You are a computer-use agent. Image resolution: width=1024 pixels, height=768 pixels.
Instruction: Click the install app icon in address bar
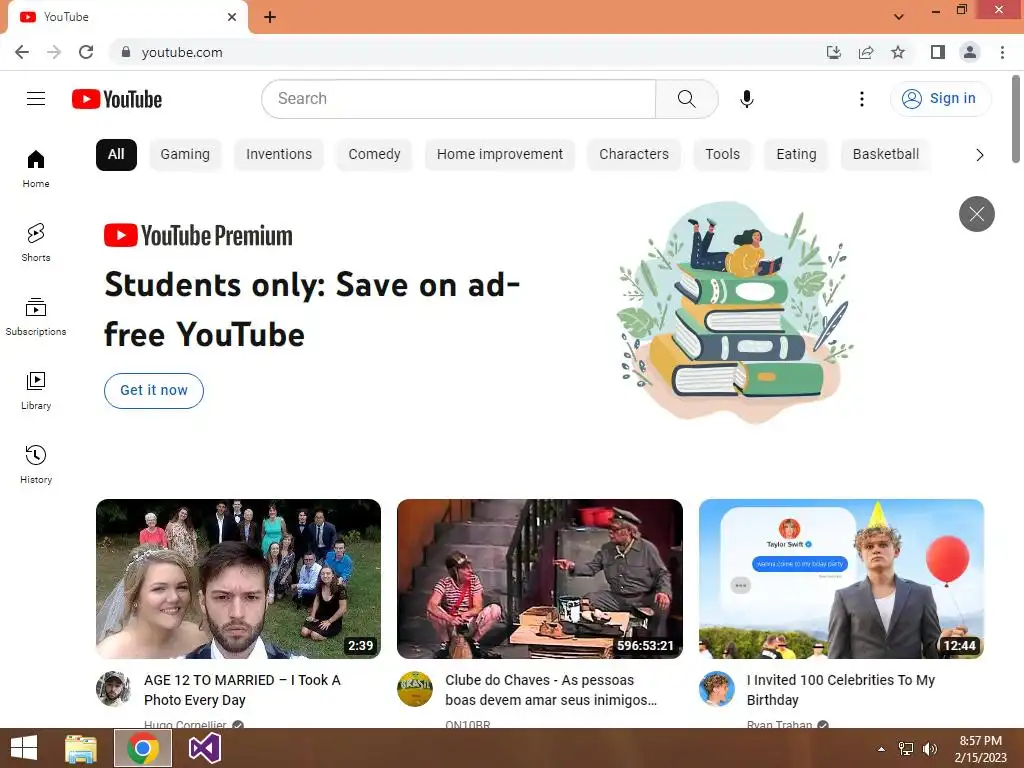[x=834, y=52]
